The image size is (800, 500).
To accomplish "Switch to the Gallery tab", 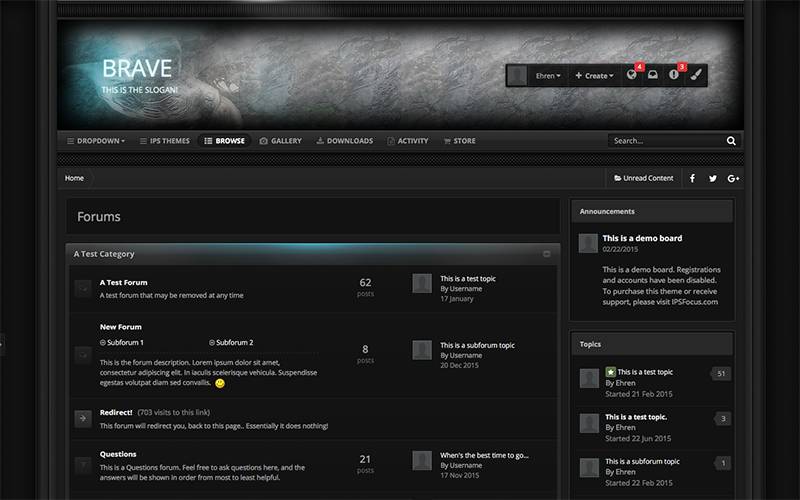I will [280, 141].
